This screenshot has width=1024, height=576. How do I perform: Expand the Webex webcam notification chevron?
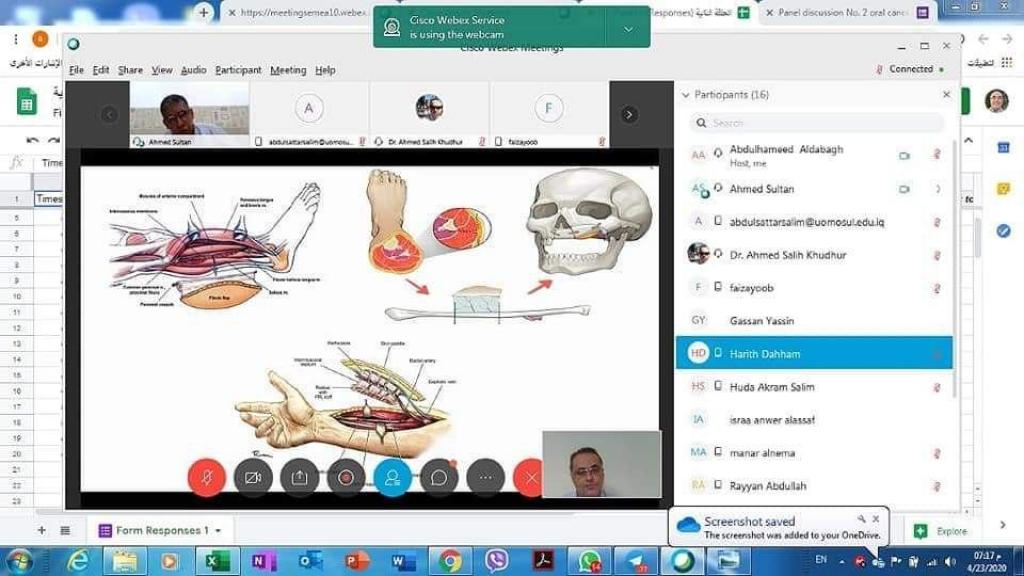(x=628, y=29)
